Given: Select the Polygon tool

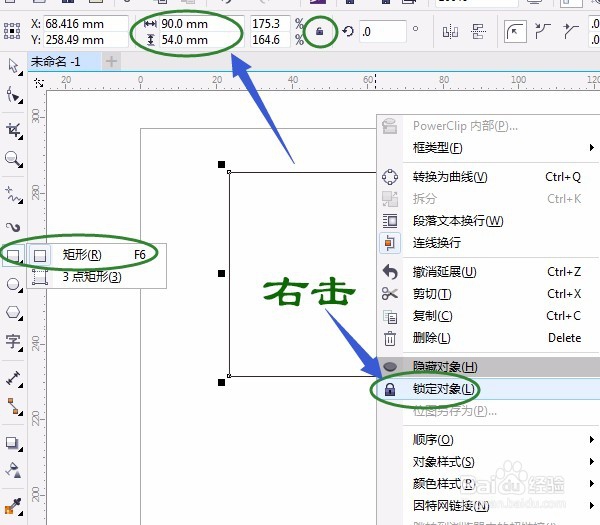Looking at the screenshot, I should [x=13, y=312].
